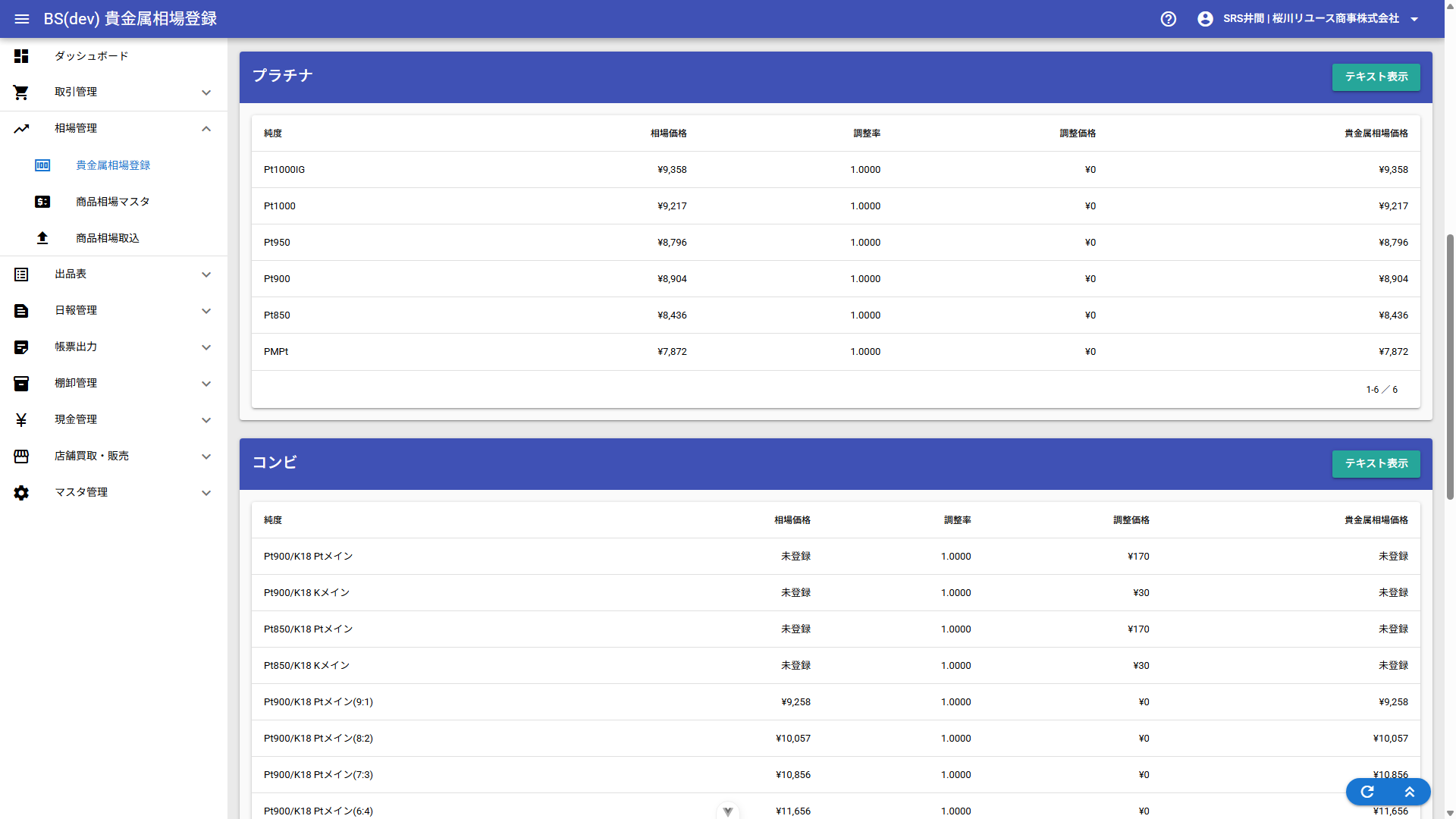Screen dimensions: 1456x819
Task: Select 貴金属相場登録 menu item
Action: [x=114, y=165]
